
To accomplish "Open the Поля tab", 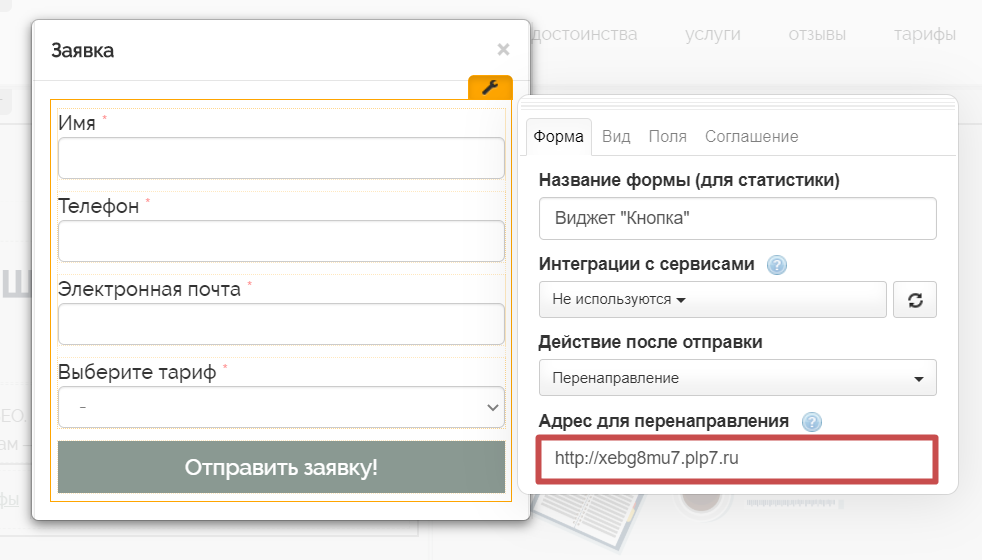I will [667, 137].
